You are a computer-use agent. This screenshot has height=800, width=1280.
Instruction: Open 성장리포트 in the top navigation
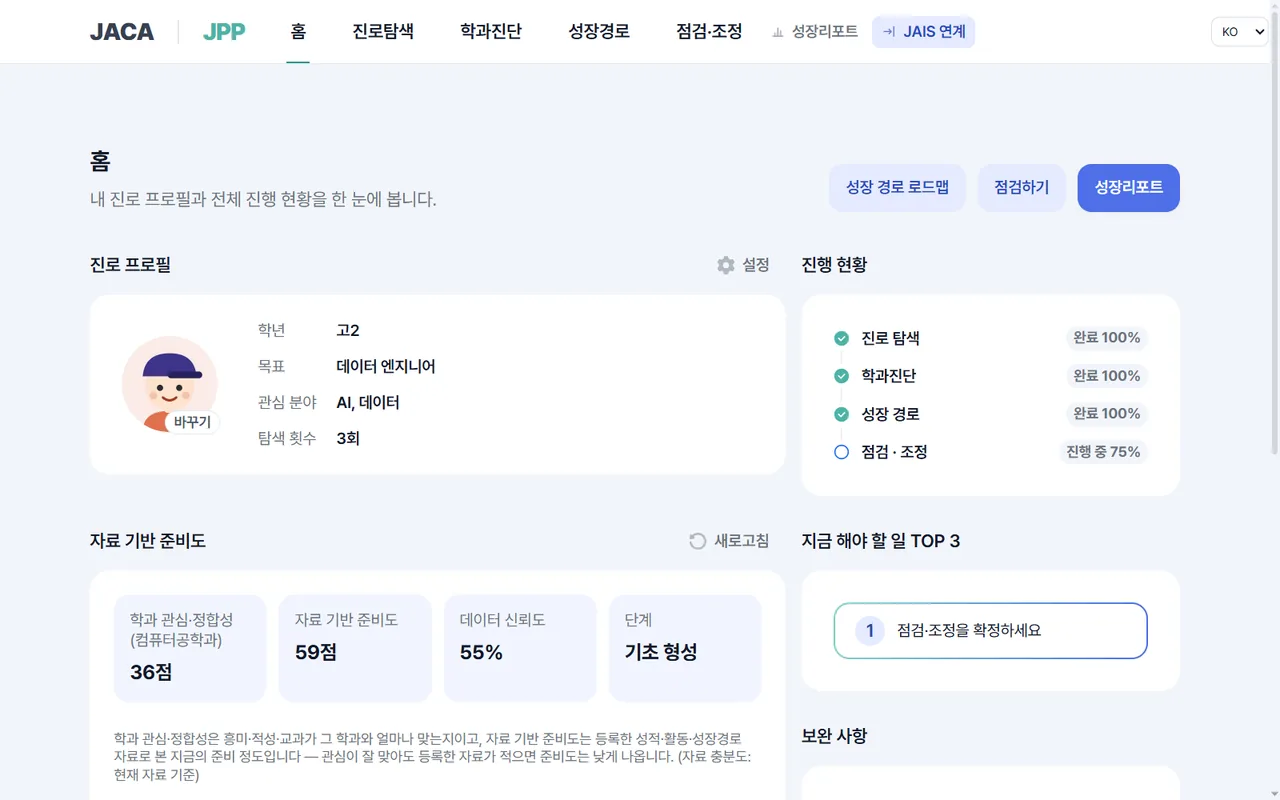coord(815,32)
